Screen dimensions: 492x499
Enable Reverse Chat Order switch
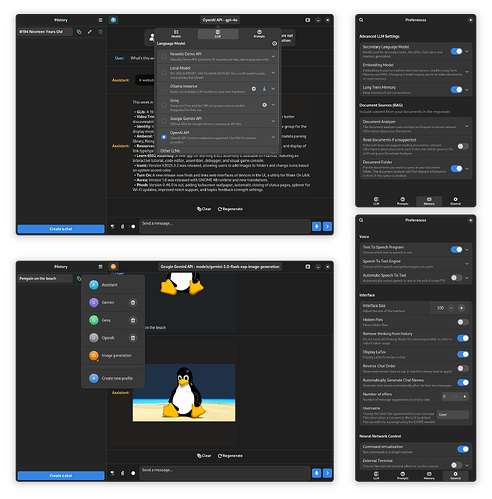[x=463, y=368]
